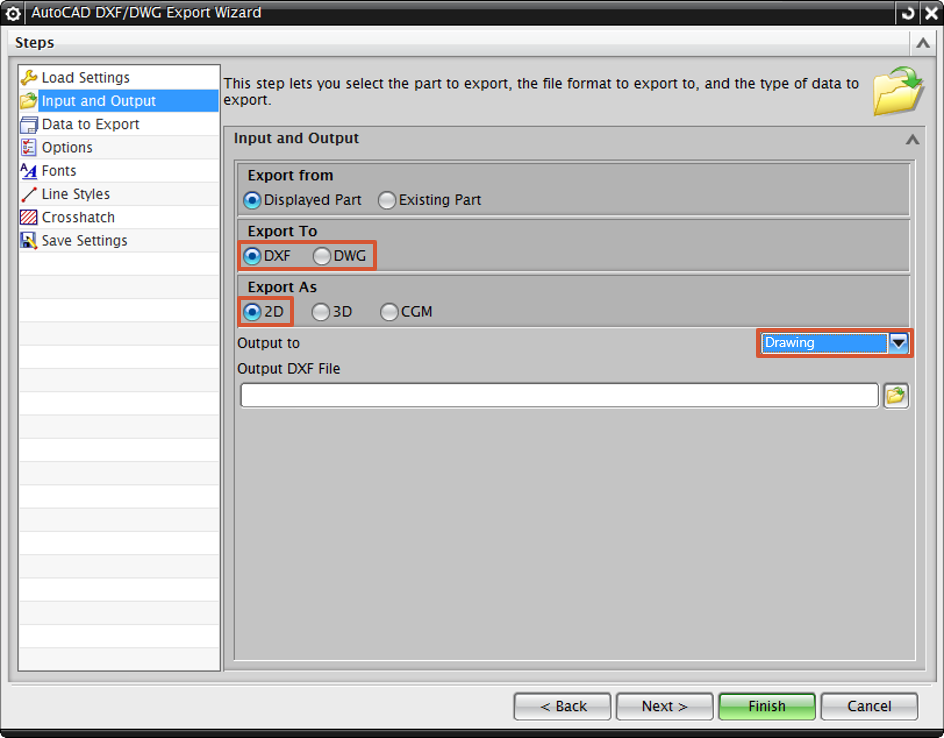Viewport: 944px width, 738px height.
Task: Click the Fonts step icon
Action: click(29, 171)
